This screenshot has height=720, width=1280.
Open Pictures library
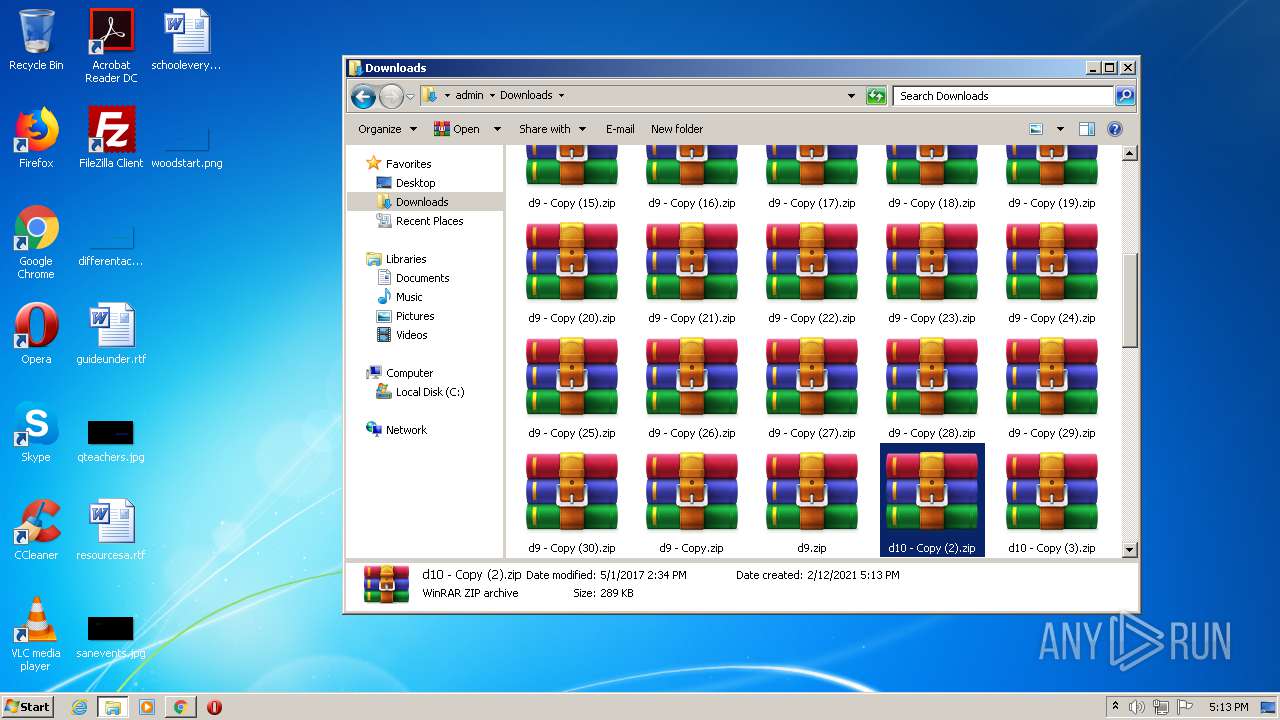coord(414,316)
